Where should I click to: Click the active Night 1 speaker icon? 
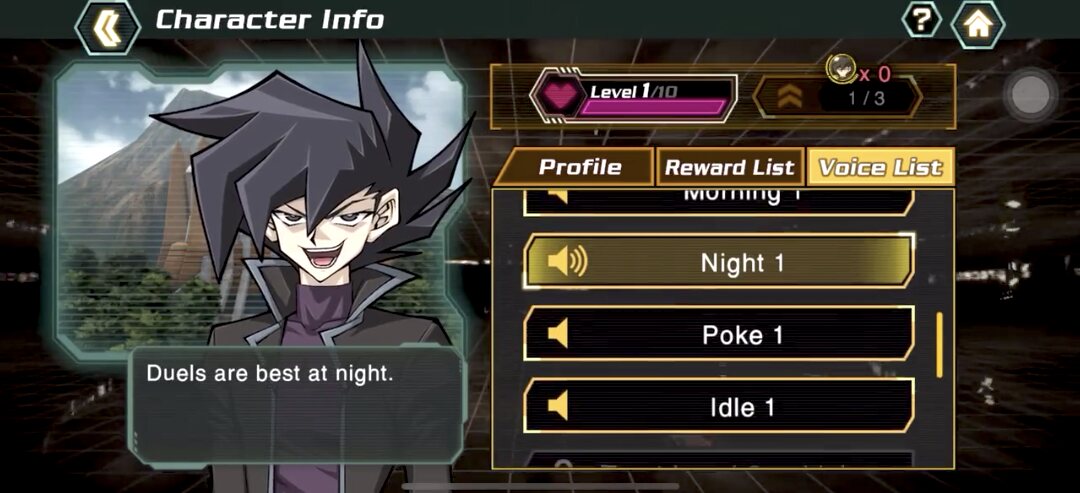tap(567, 262)
